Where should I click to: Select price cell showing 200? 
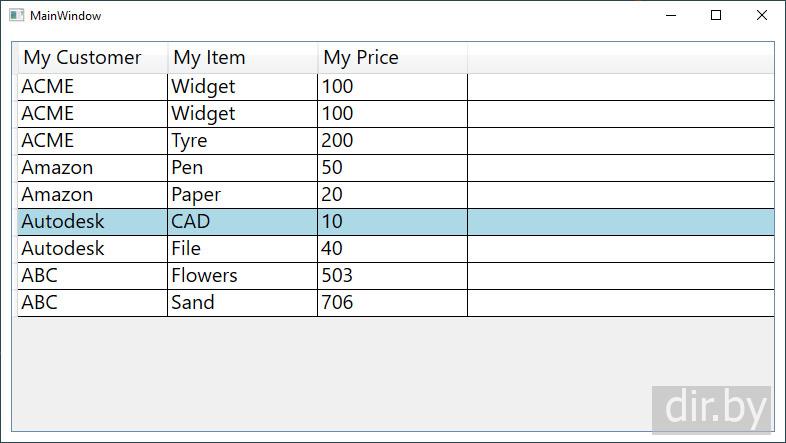(x=392, y=141)
